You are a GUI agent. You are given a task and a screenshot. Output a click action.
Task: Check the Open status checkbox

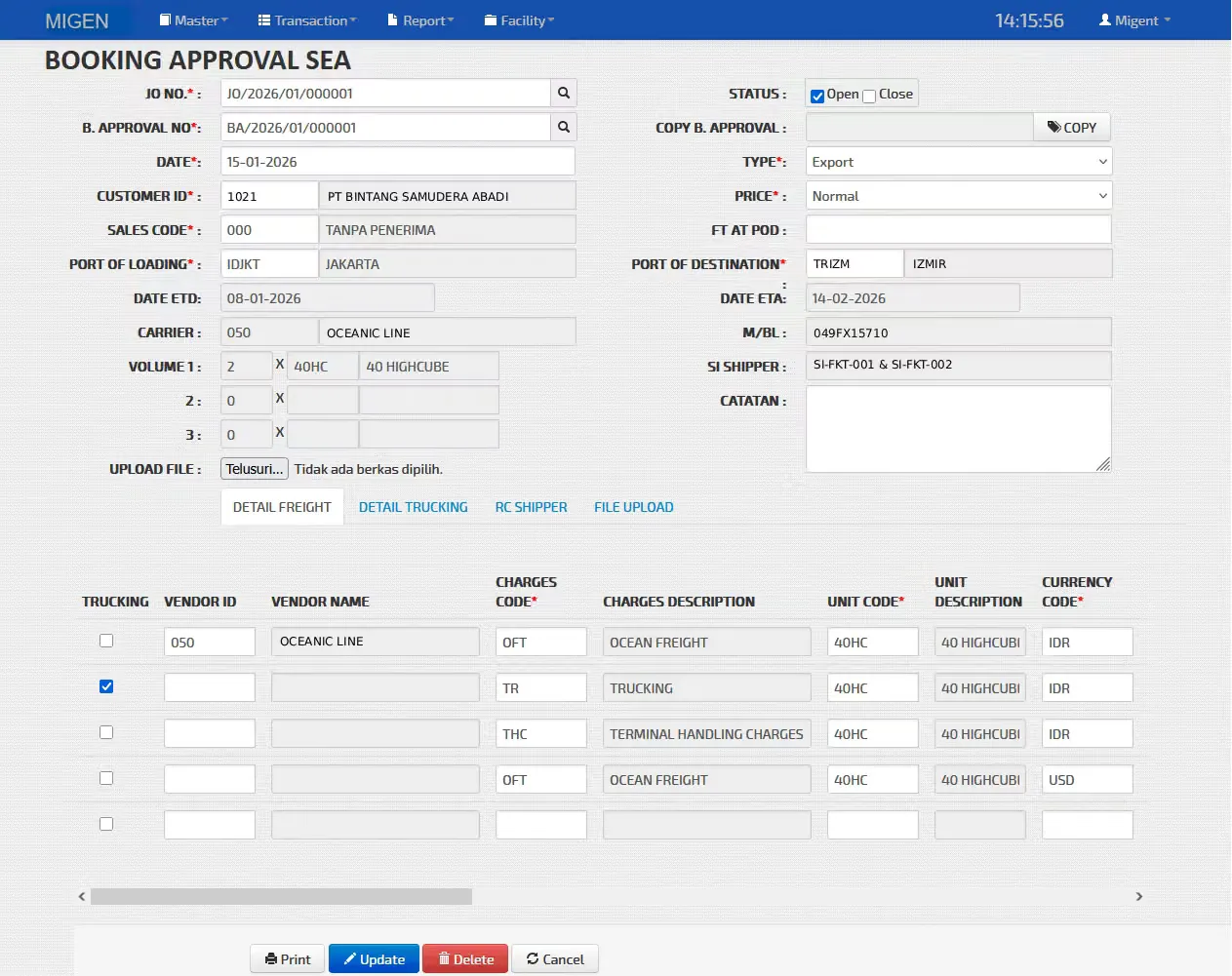click(817, 96)
